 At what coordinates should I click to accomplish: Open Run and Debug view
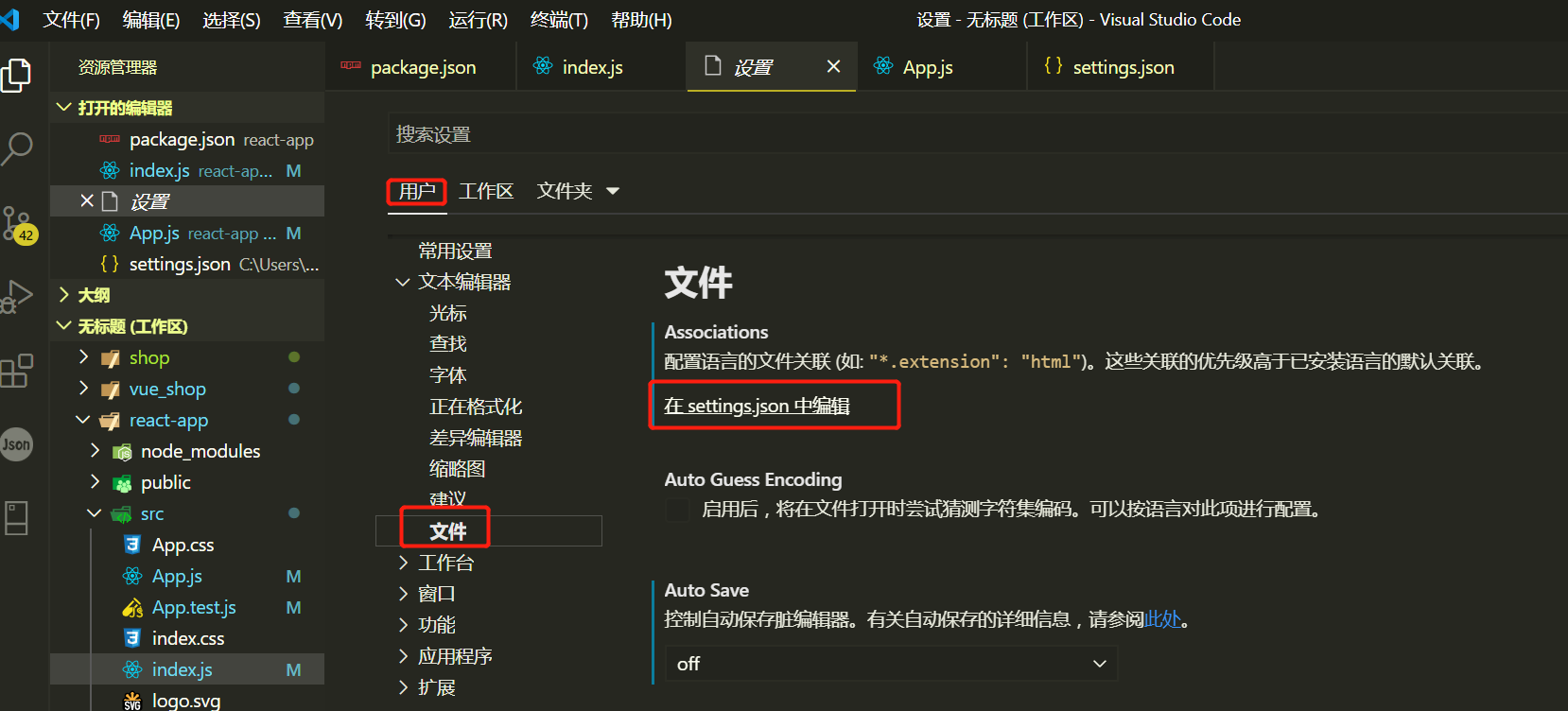[16, 297]
